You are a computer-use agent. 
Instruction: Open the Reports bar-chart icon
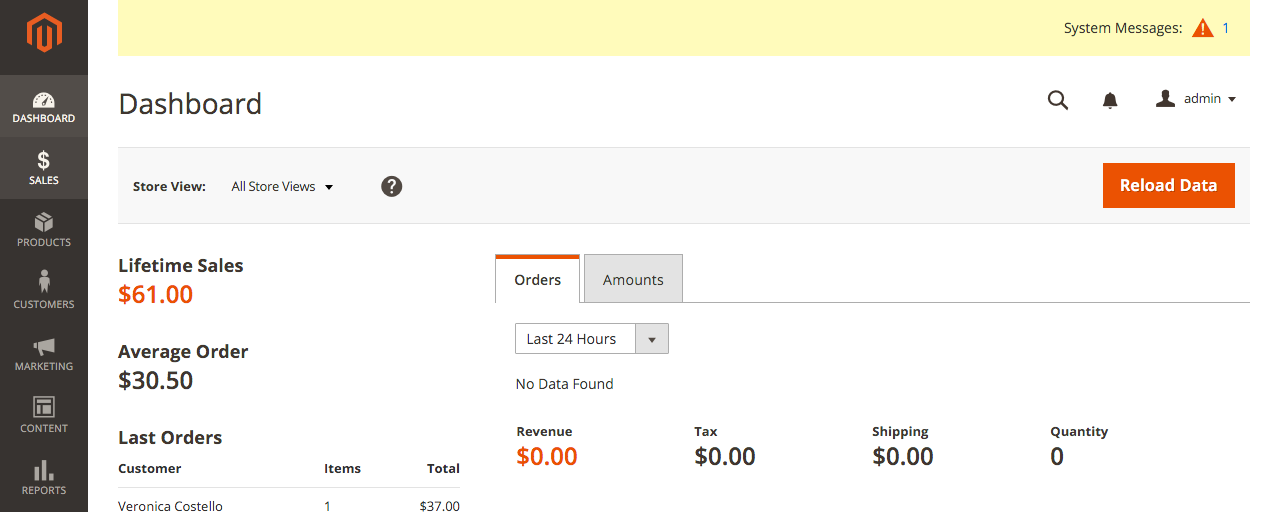[44, 470]
